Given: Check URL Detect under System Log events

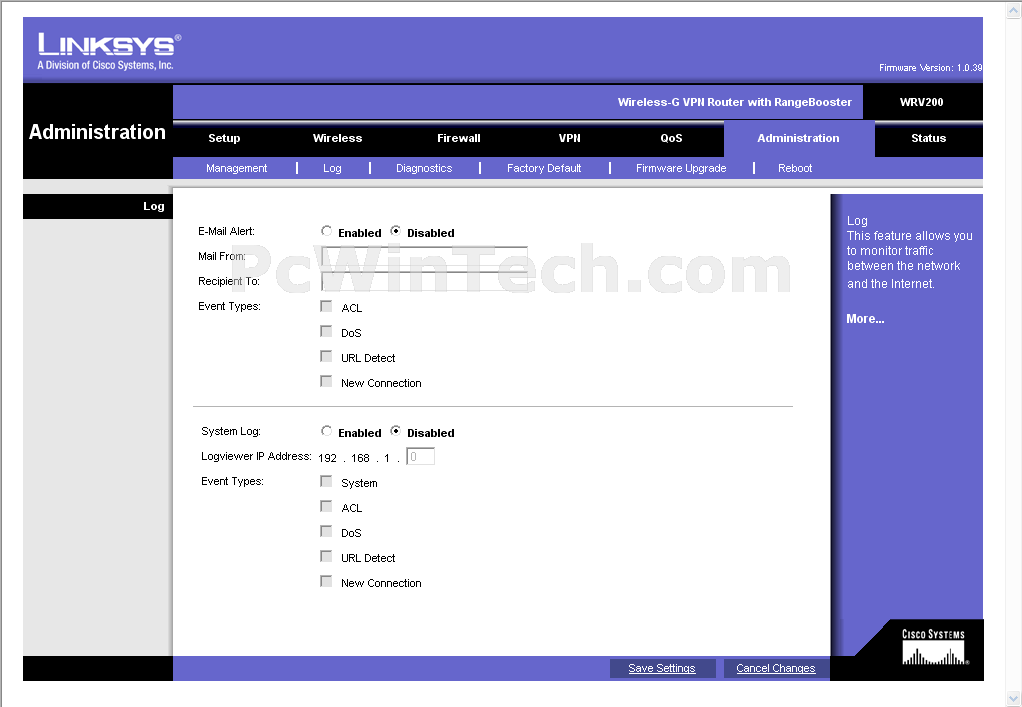Looking at the screenshot, I should pyautogui.click(x=326, y=556).
